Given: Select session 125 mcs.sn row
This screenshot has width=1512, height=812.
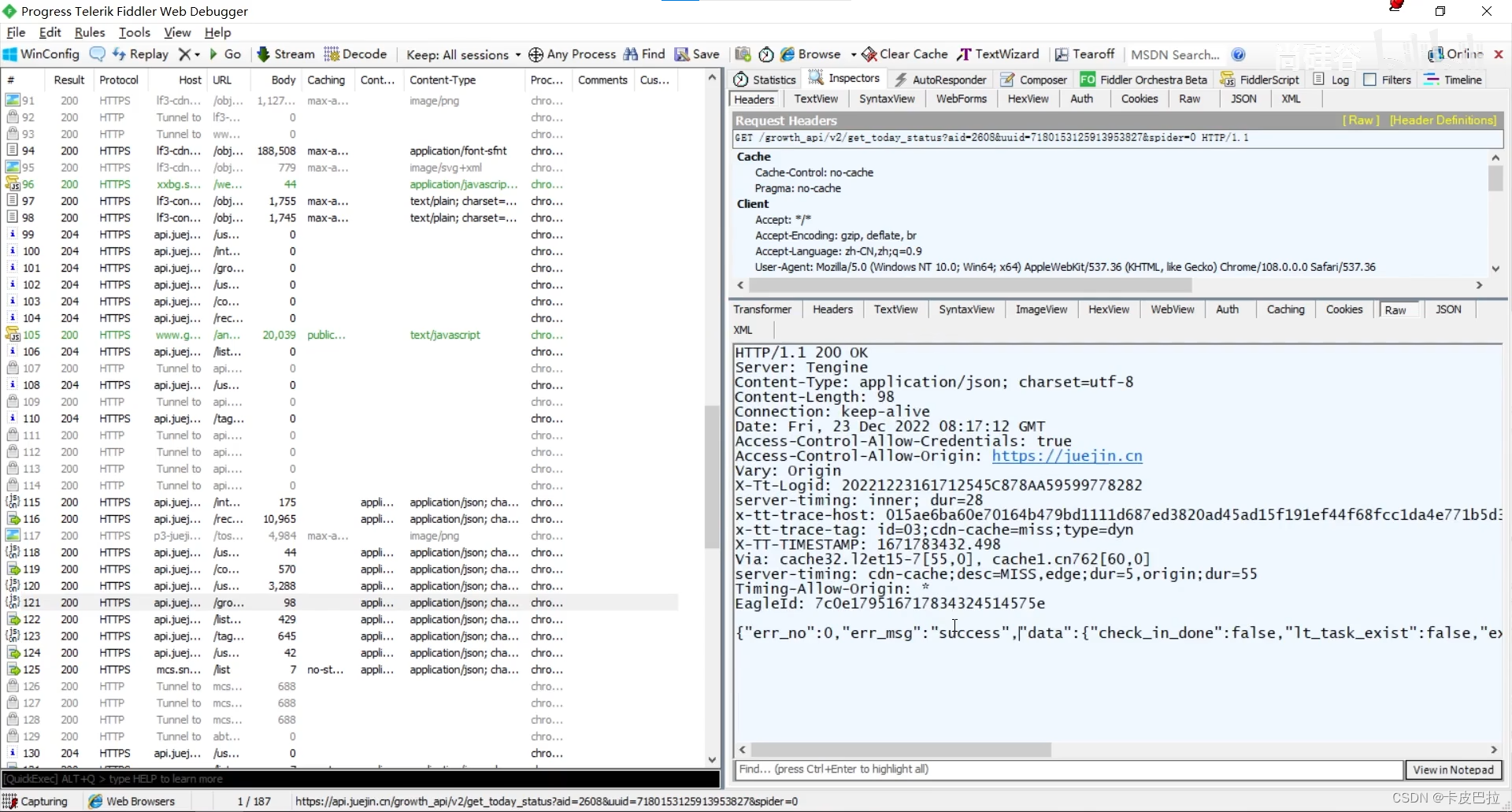Looking at the screenshot, I should pyautogui.click(x=340, y=669).
